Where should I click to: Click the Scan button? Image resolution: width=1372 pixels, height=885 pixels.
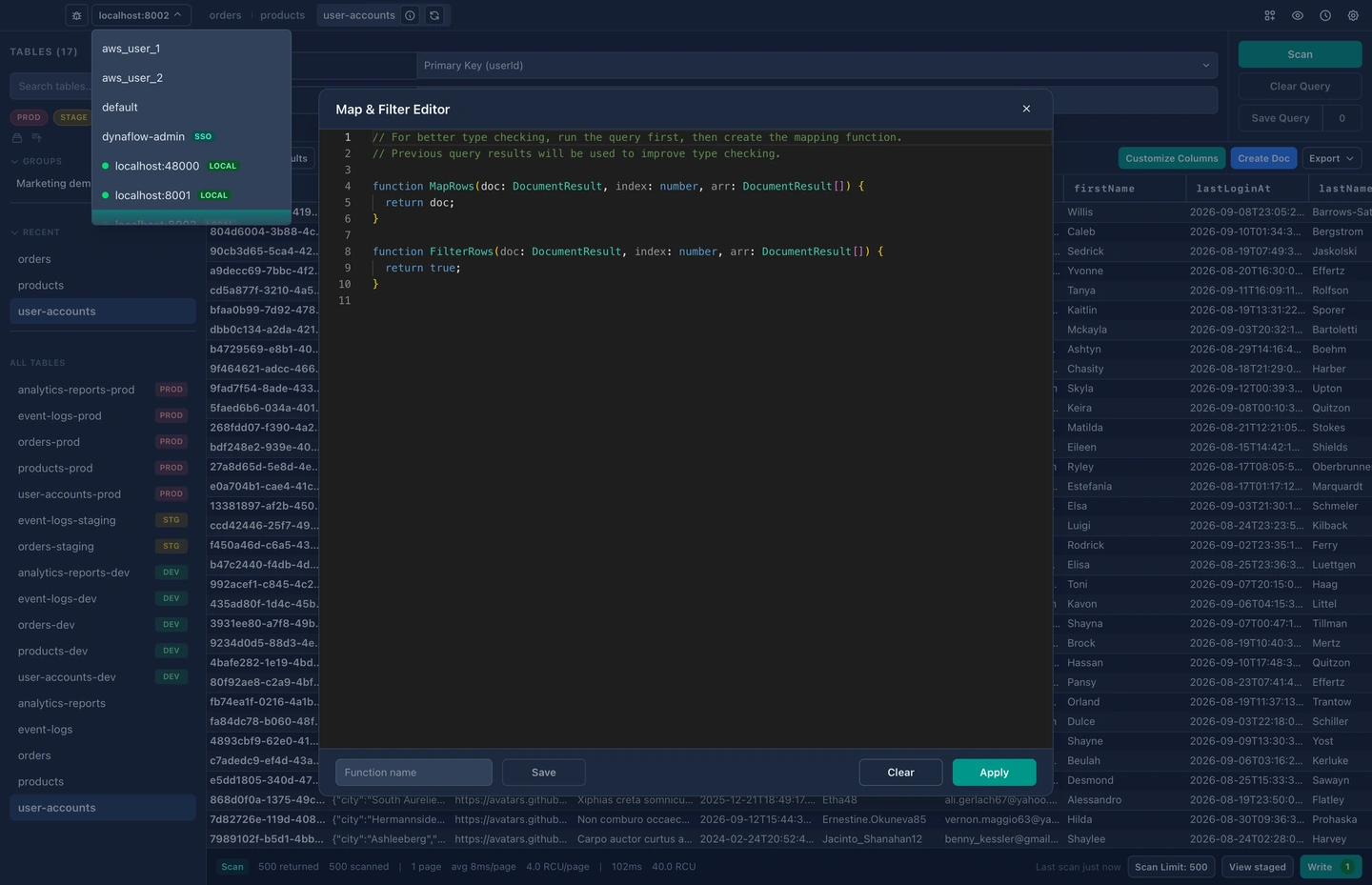pyautogui.click(x=1300, y=54)
